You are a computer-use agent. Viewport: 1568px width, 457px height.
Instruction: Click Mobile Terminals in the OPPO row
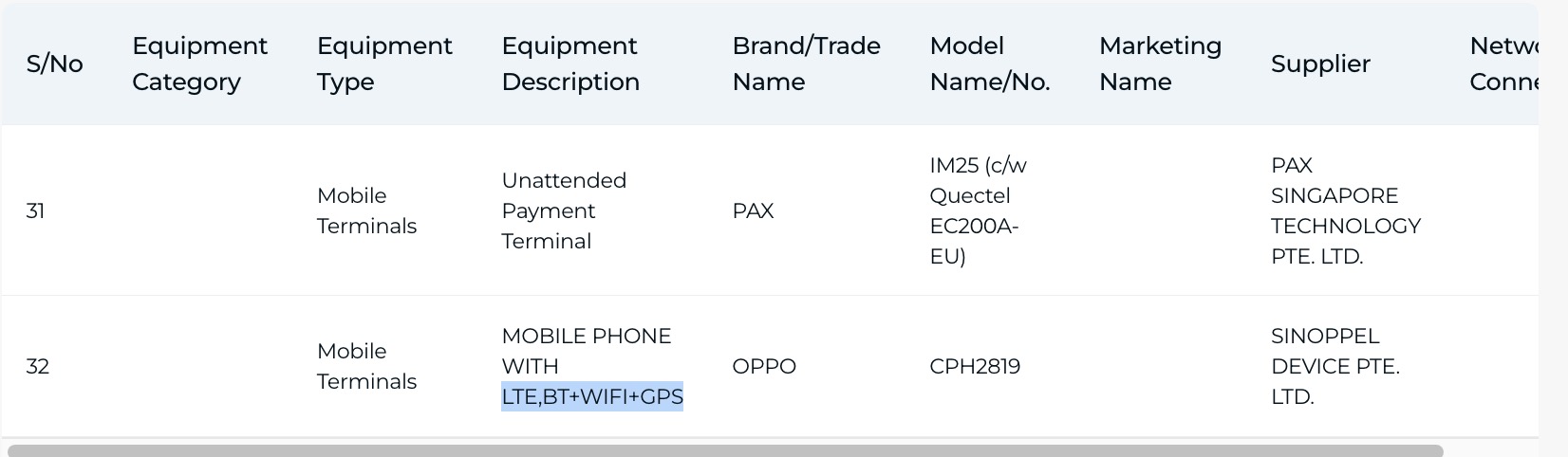[x=366, y=366]
